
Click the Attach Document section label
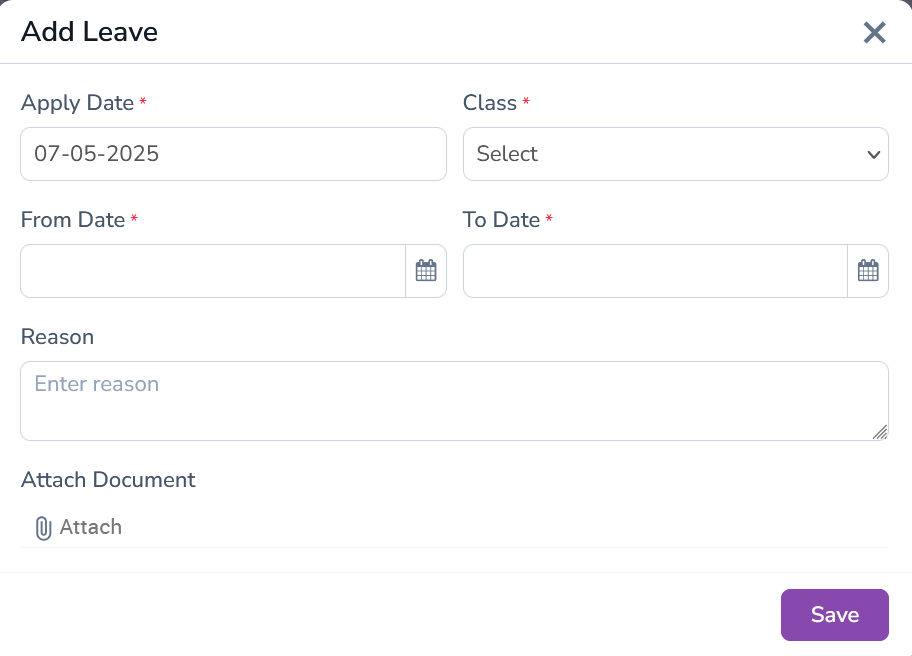[x=108, y=480]
